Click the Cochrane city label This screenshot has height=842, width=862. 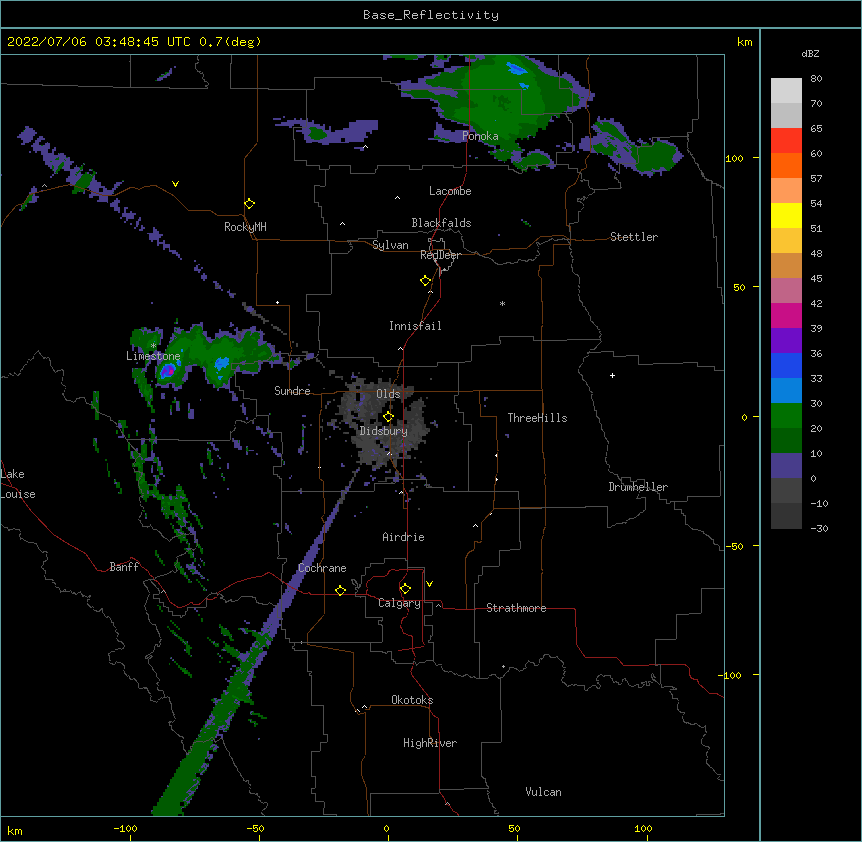pos(322,568)
